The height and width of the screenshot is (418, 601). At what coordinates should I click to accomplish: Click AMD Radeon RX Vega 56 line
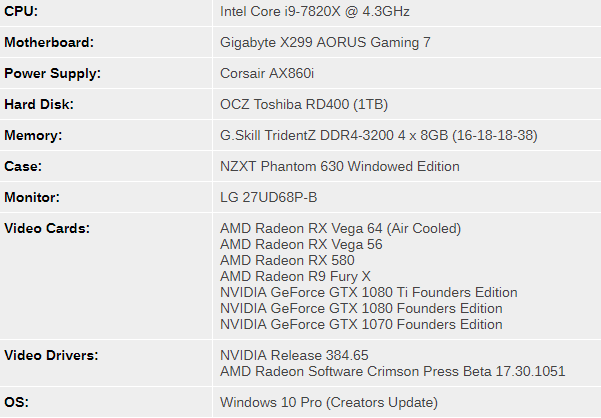coord(301,245)
